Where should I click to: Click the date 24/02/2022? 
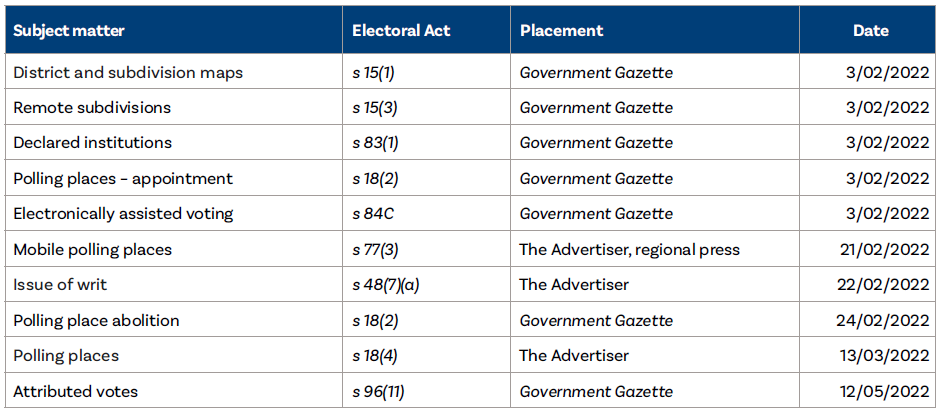(883, 321)
